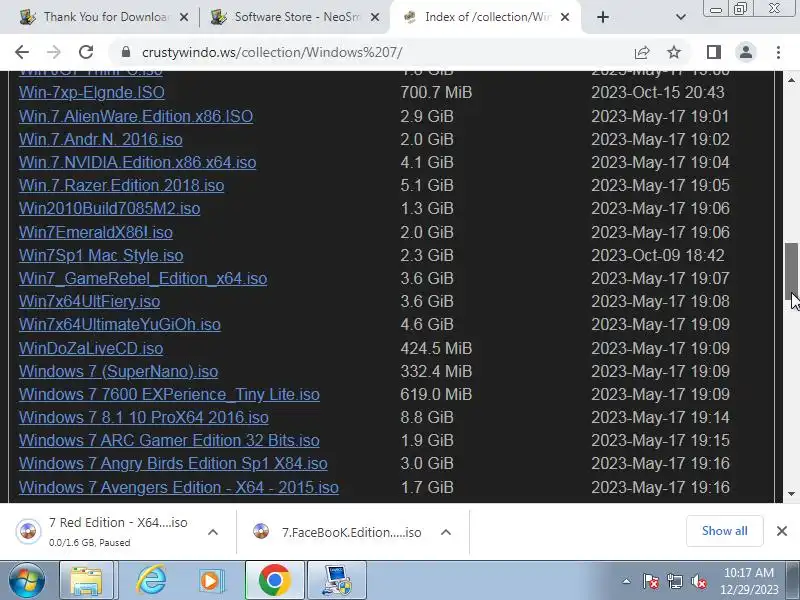Close the 'Software Store - NeoSmart' tab
Screen dimensions: 800x600
pyautogui.click(x=375, y=17)
